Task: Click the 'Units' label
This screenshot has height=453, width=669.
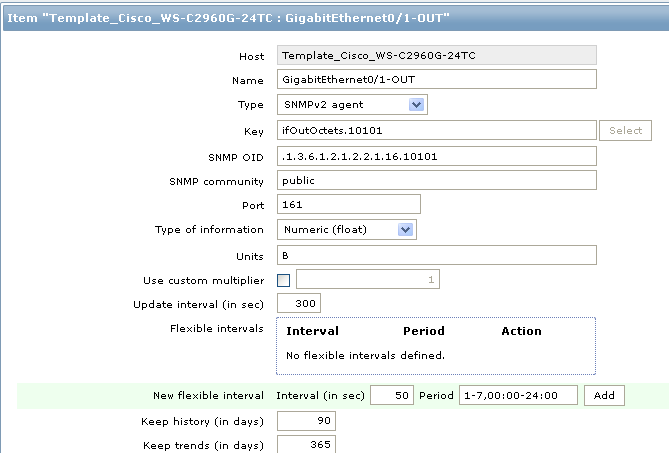Action: pos(250,256)
